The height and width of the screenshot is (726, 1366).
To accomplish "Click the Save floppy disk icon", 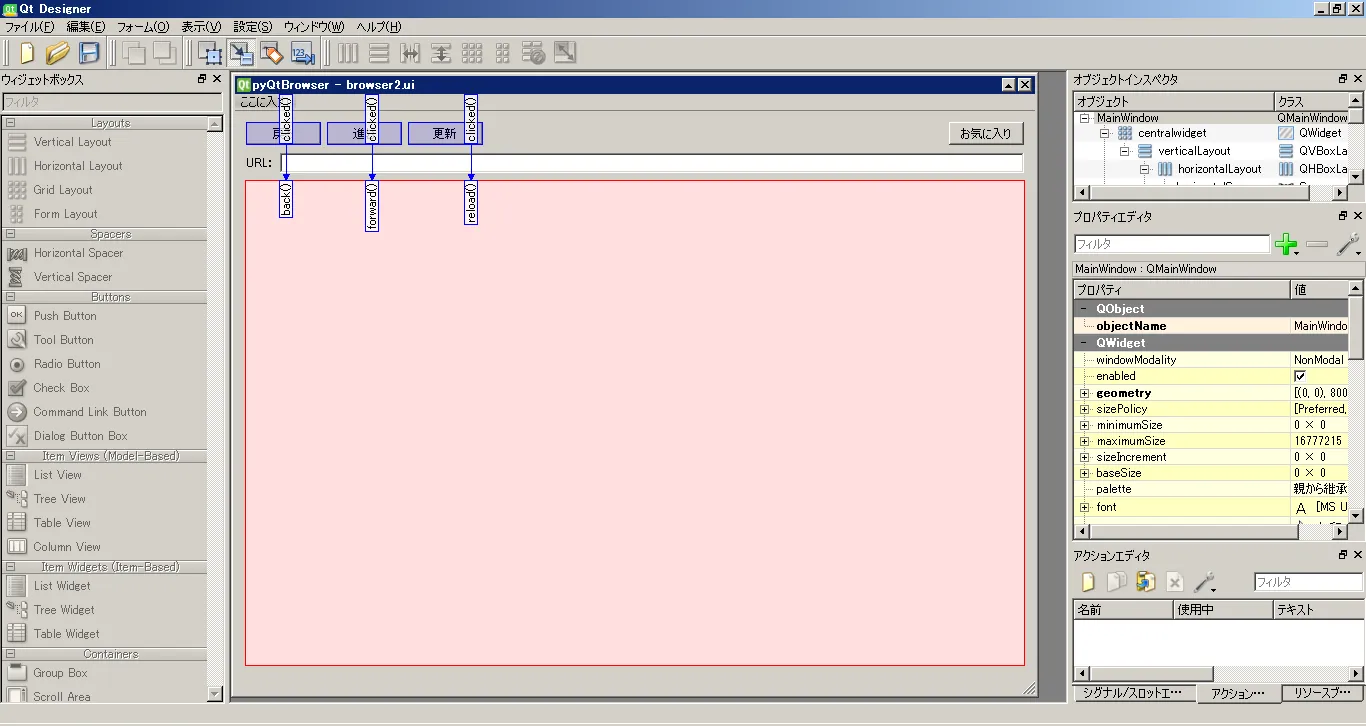I will coord(89,53).
